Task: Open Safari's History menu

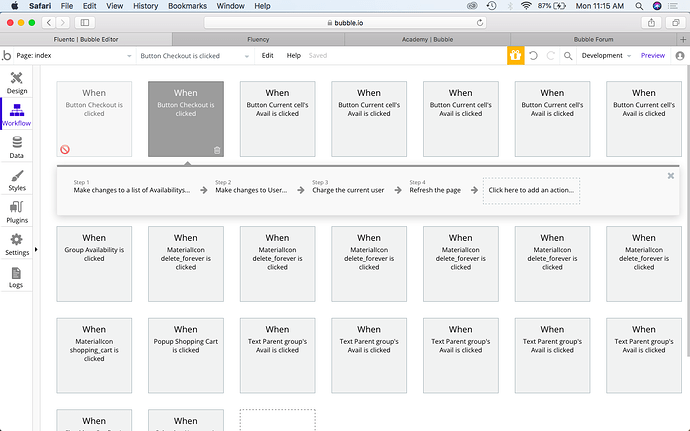Action: (145, 6)
